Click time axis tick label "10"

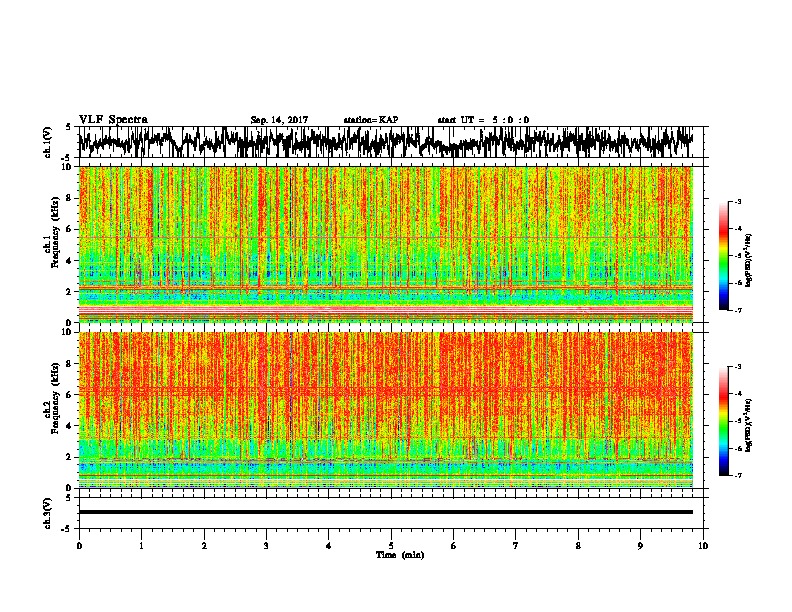click(703, 546)
